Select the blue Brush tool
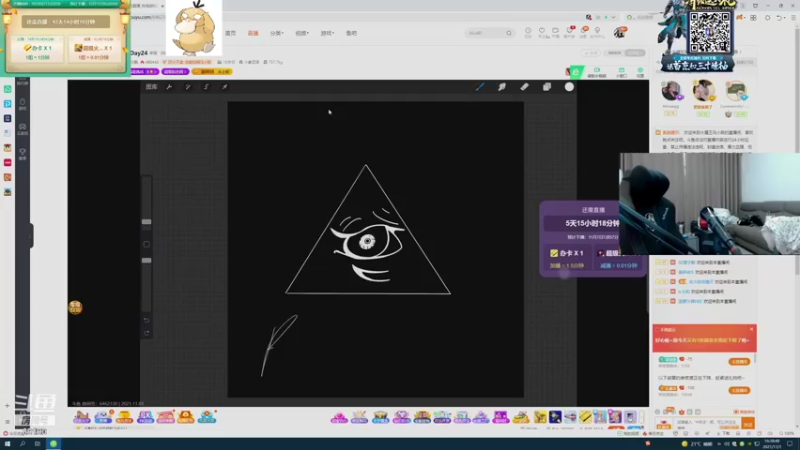Image resolution: width=800 pixels, height=450 pixels. [480, 87]
